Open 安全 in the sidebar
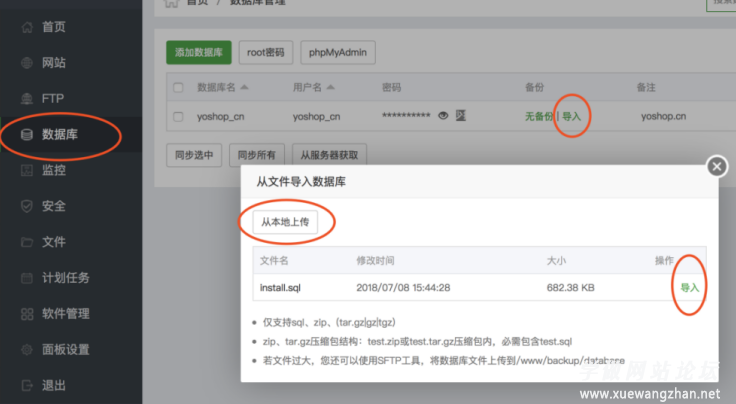Image resolution: width=736 pixels, height=404 pixels. (x=54, y=206)
